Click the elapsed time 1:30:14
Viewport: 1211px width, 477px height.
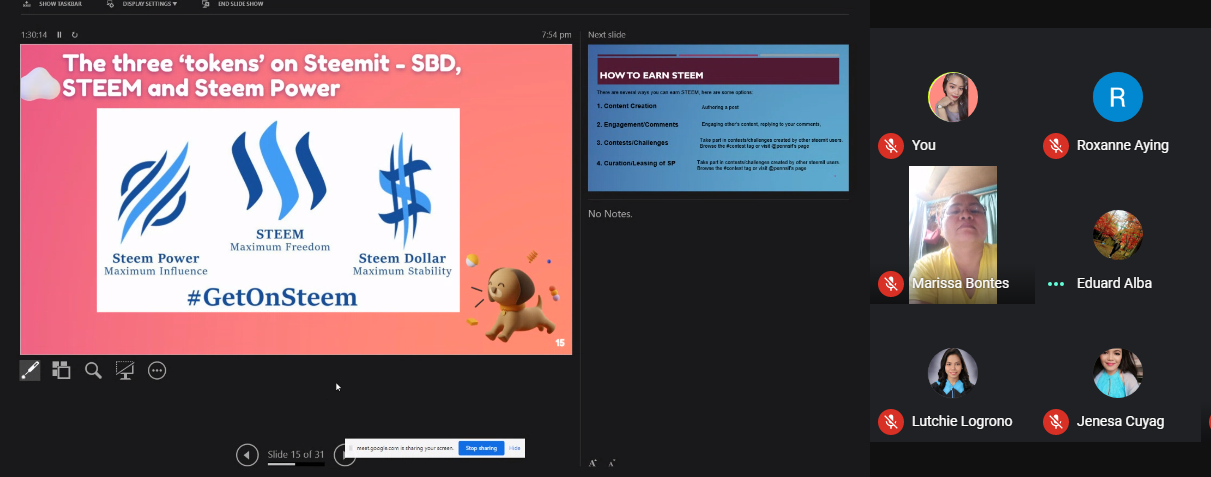coord(35,35)
